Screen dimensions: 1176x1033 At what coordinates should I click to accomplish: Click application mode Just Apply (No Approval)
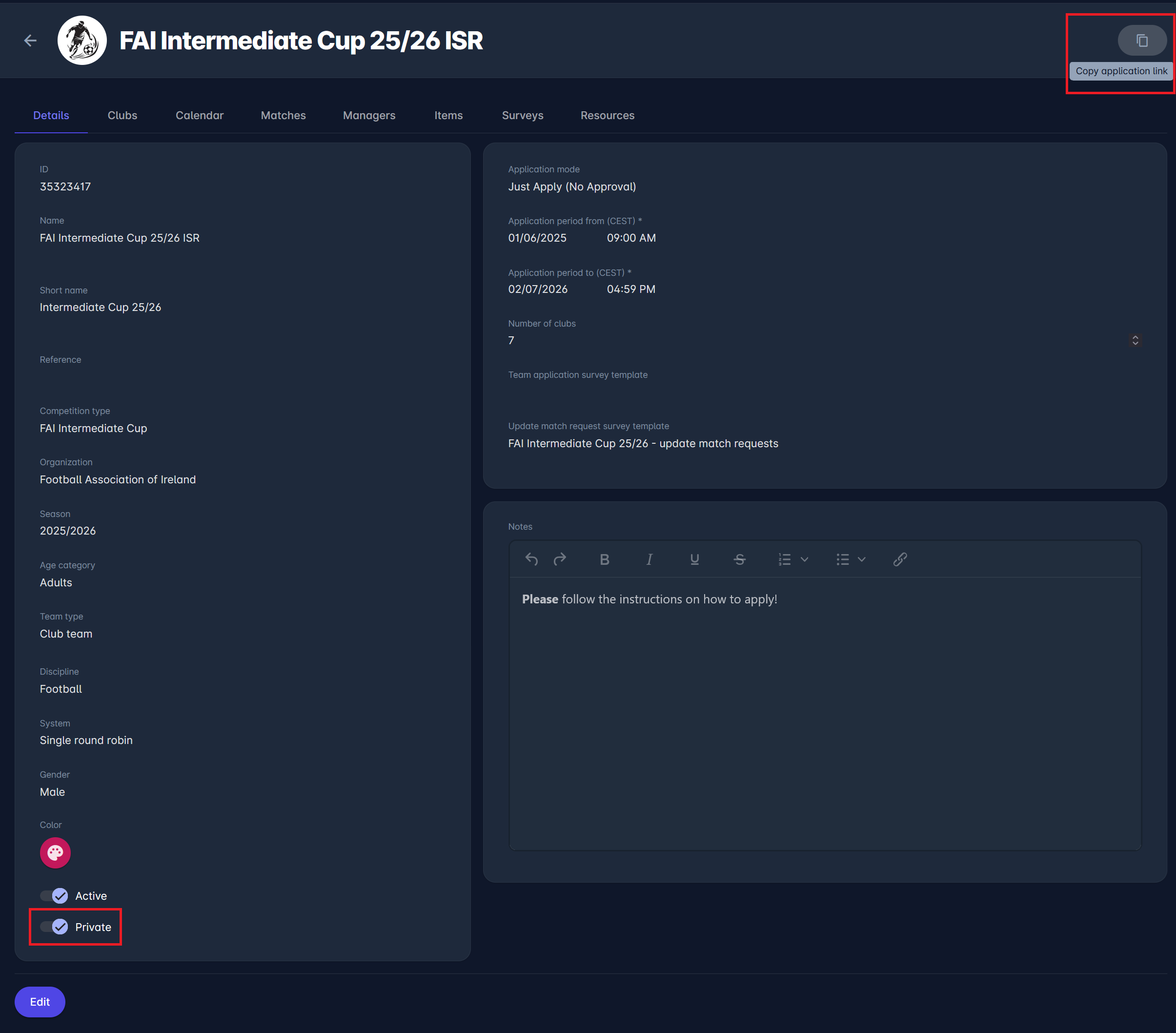(x=572, y=186)
